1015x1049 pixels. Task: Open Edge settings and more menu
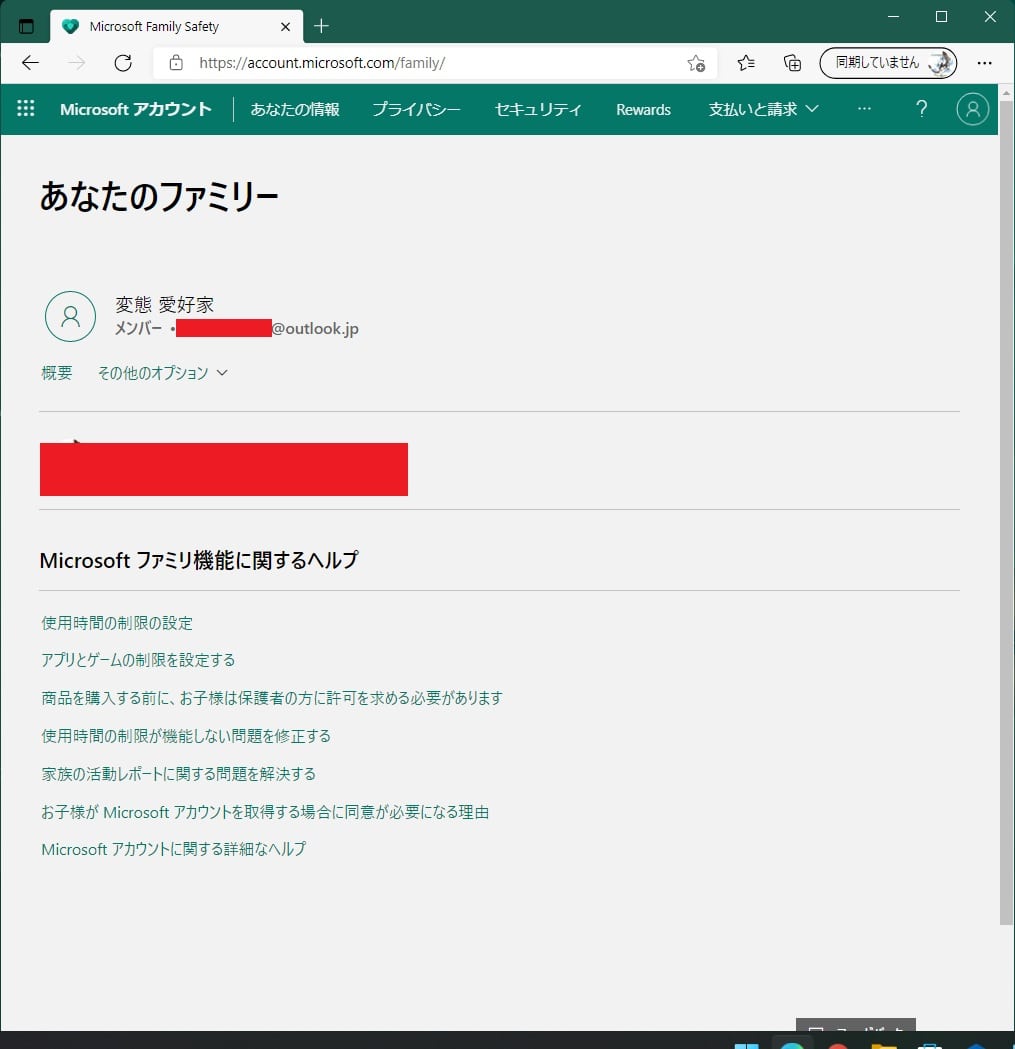984,63
